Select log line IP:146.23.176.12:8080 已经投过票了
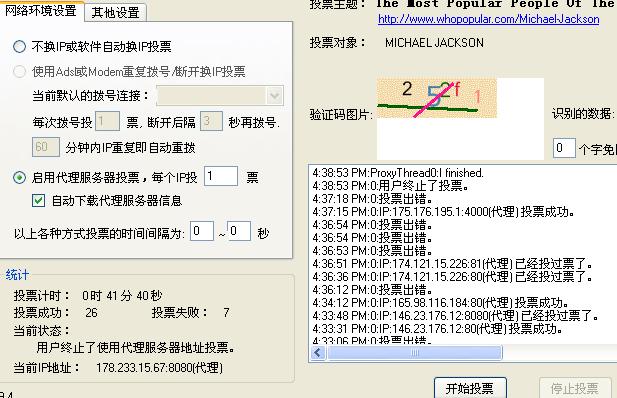The width and height of the screenshot is (617, 398). [x=455, y=316]
